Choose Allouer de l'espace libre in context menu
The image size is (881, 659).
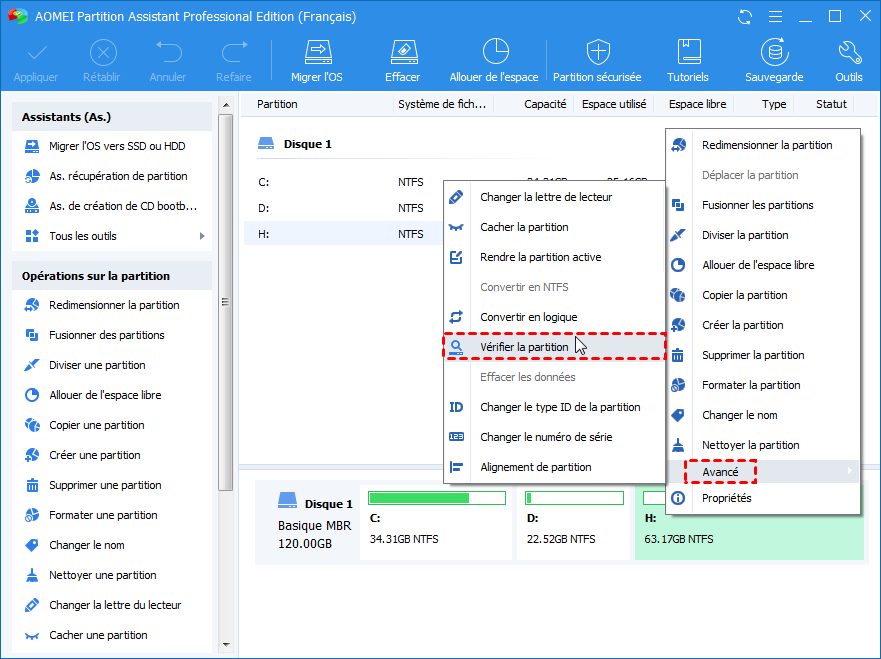click(763, 265)
